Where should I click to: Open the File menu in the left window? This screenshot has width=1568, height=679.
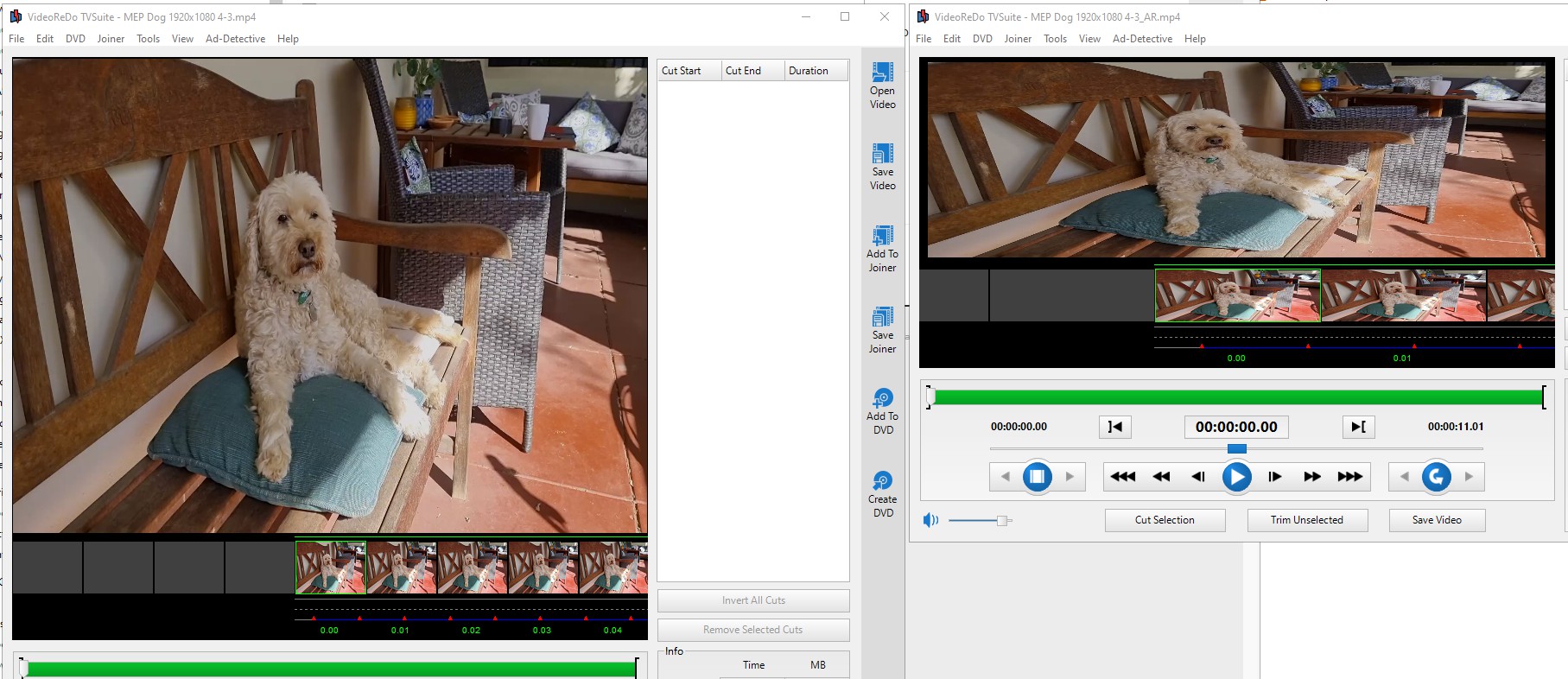point(16,39)
